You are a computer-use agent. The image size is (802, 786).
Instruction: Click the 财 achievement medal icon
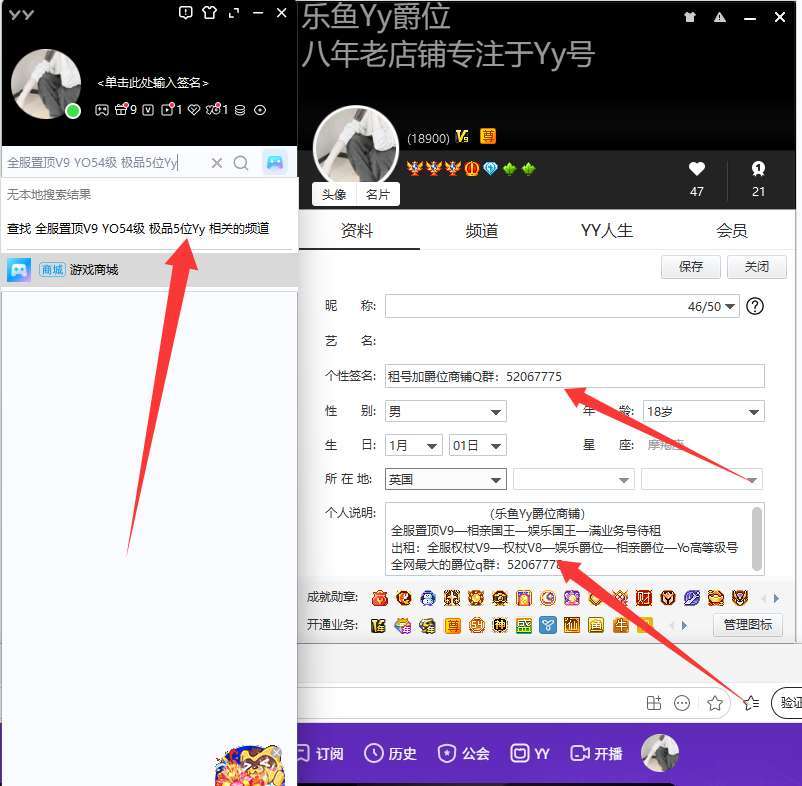(643, 597)
